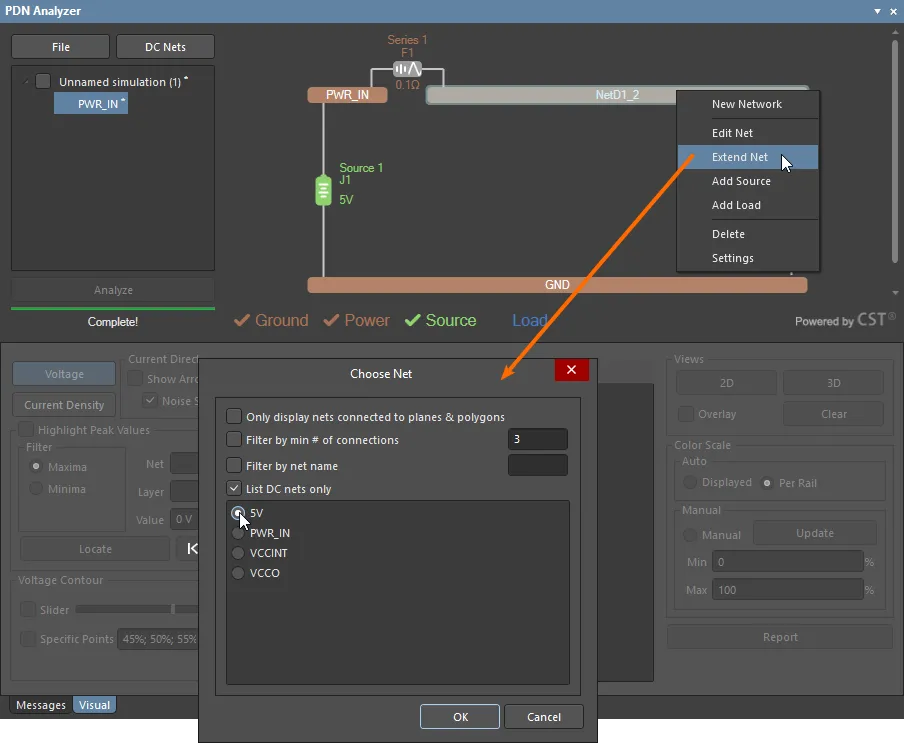Choose Add Source from context menu

coord(747,181)
